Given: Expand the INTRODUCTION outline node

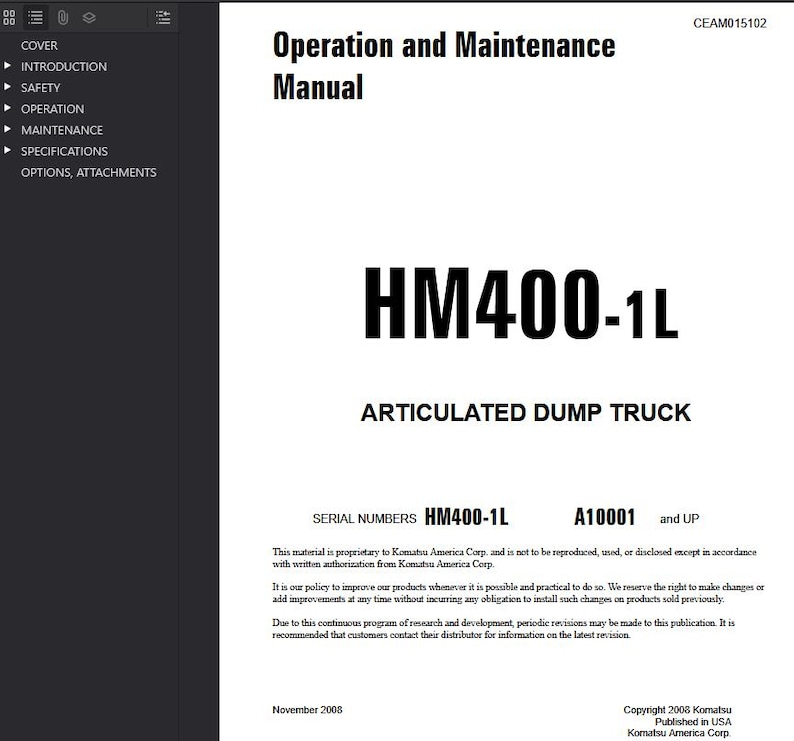Looking at the screenshot, I should (7, 66).
